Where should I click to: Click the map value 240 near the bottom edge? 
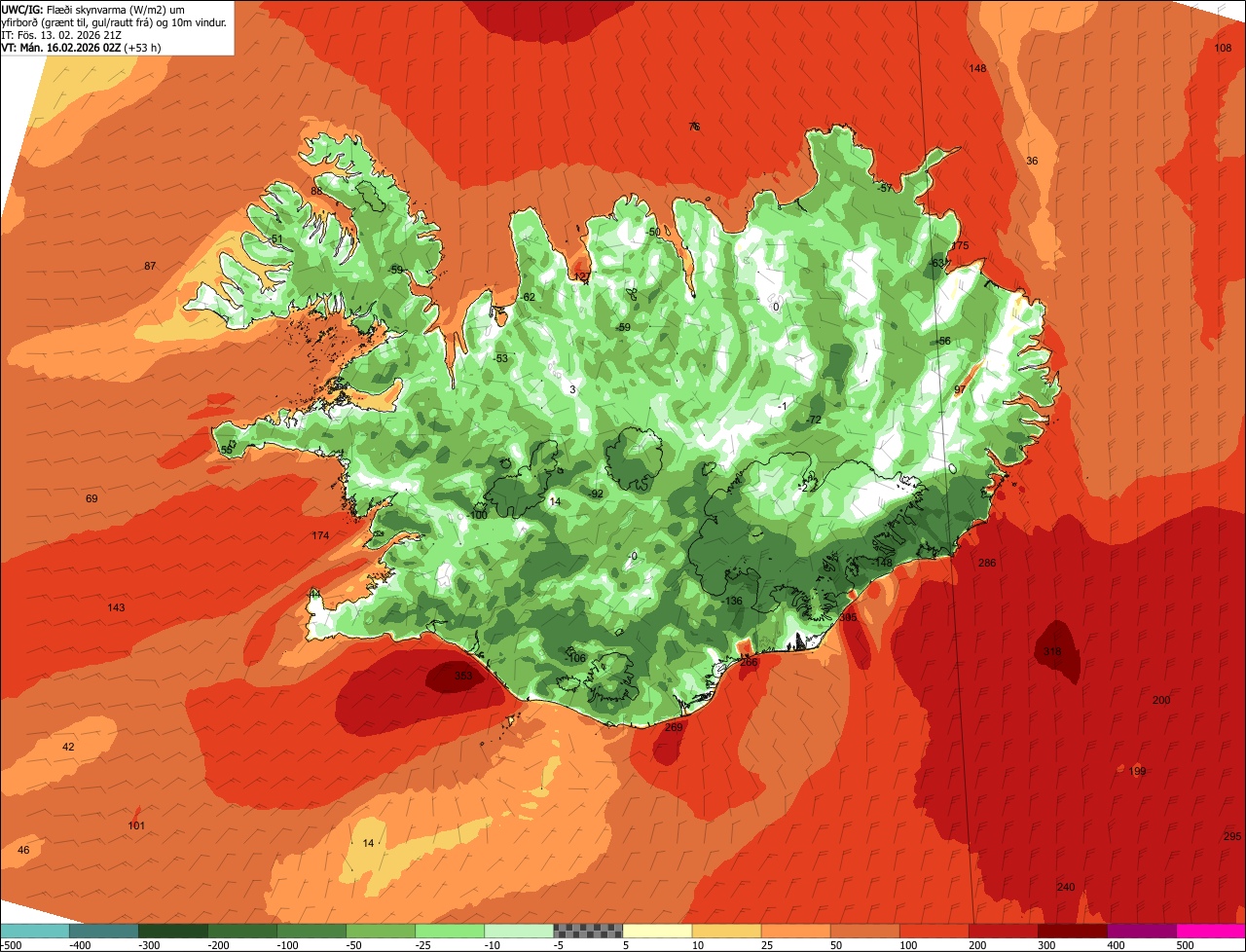click(x=1066, y=887)
